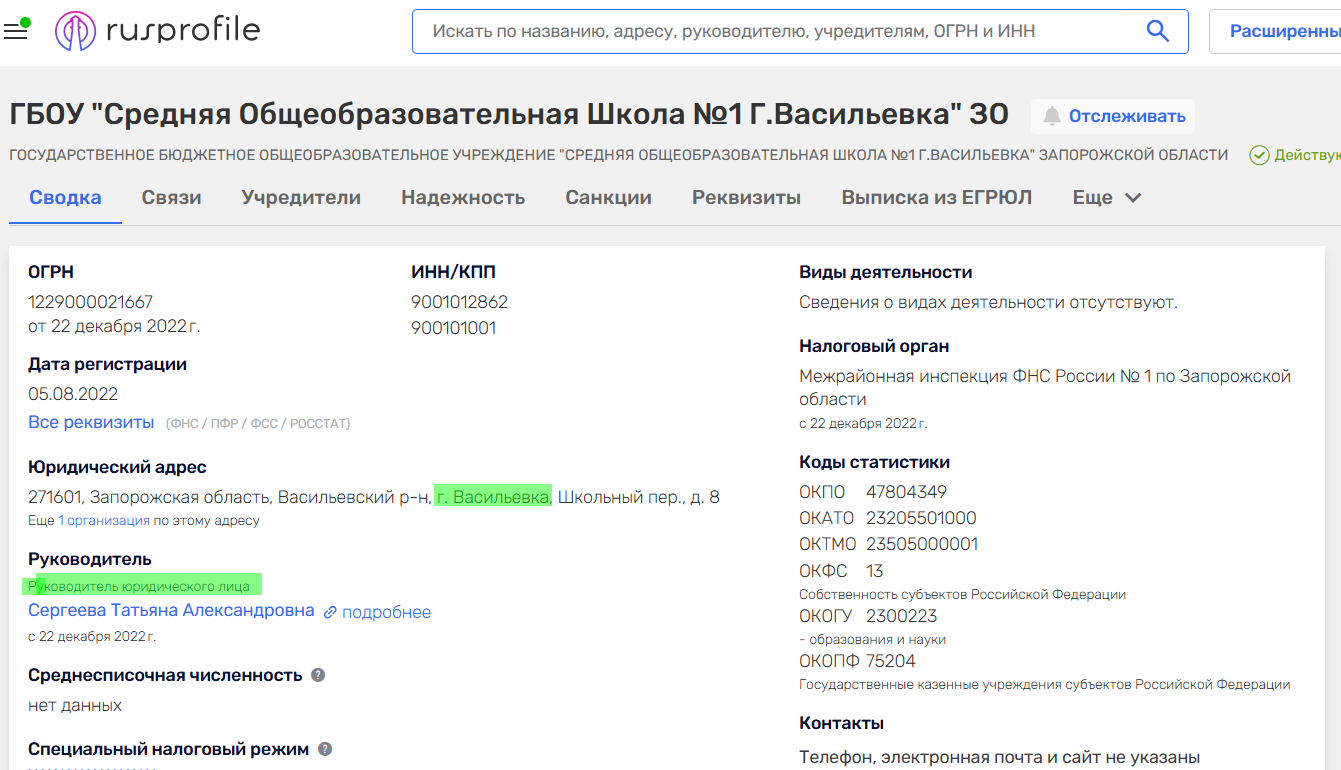Open the Выписка из ЕГРЮЛ tab
This screenshot has width=1341, height=770.
(x=936, y=197)
